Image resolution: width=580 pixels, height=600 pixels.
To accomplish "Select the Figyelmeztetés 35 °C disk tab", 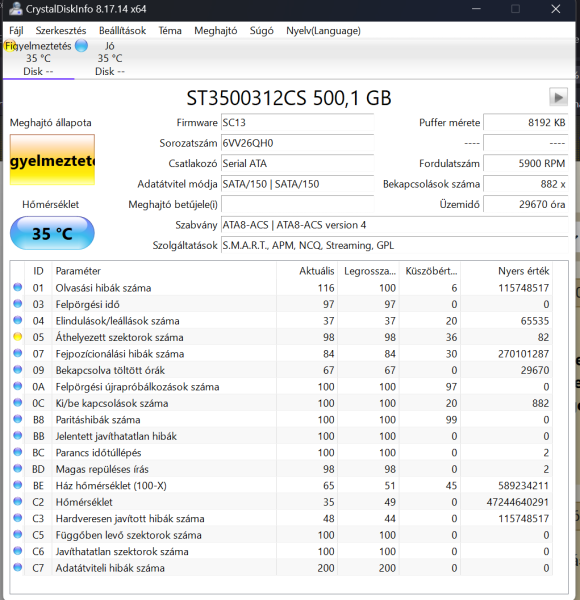I will (38, 59).
